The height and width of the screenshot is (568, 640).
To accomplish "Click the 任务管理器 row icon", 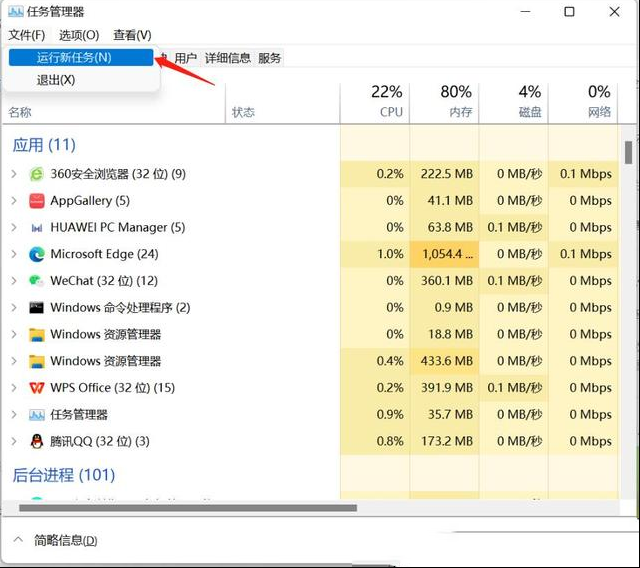I will pyautogui.click(x=36, y=415).
